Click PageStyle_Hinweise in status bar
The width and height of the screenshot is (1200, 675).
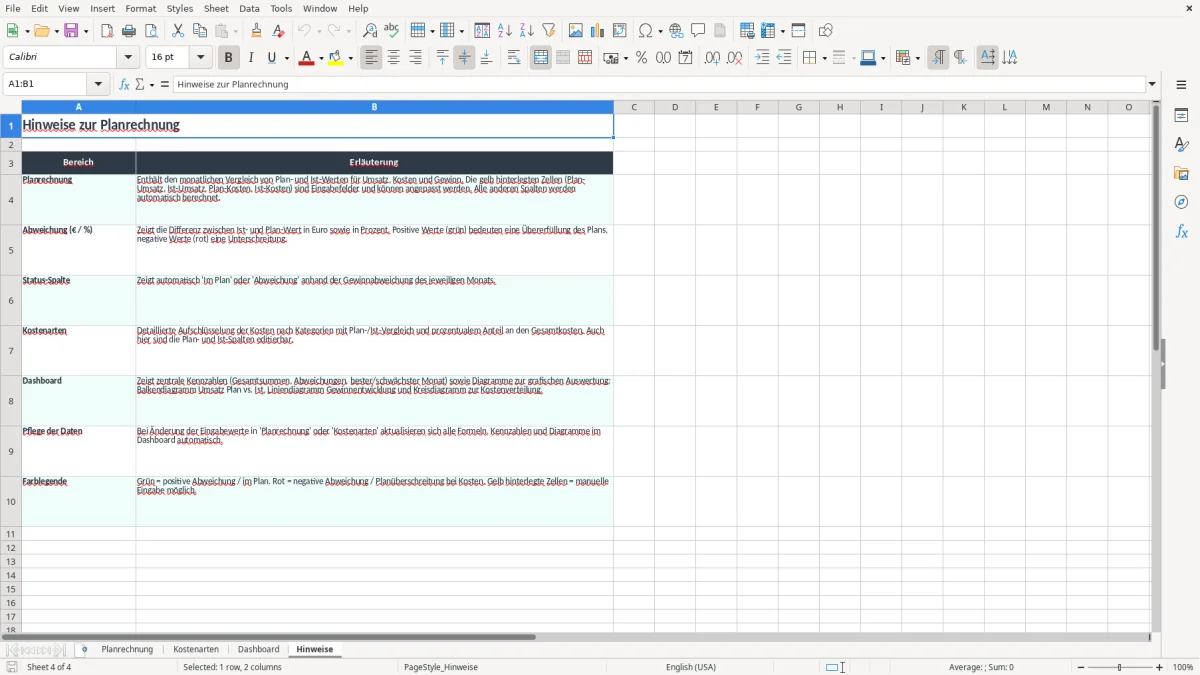click(x=441, y=667)
